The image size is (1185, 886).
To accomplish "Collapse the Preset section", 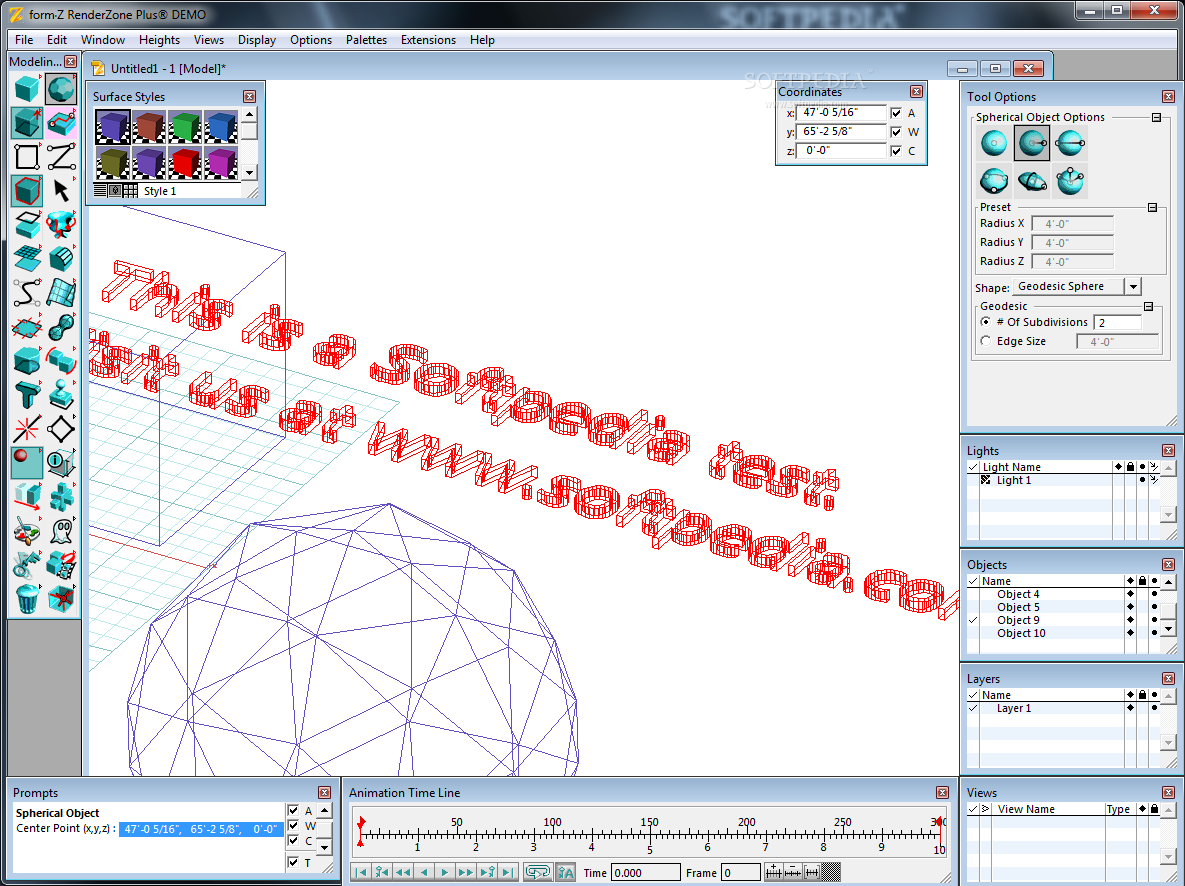I will [x=1153, y=207].
